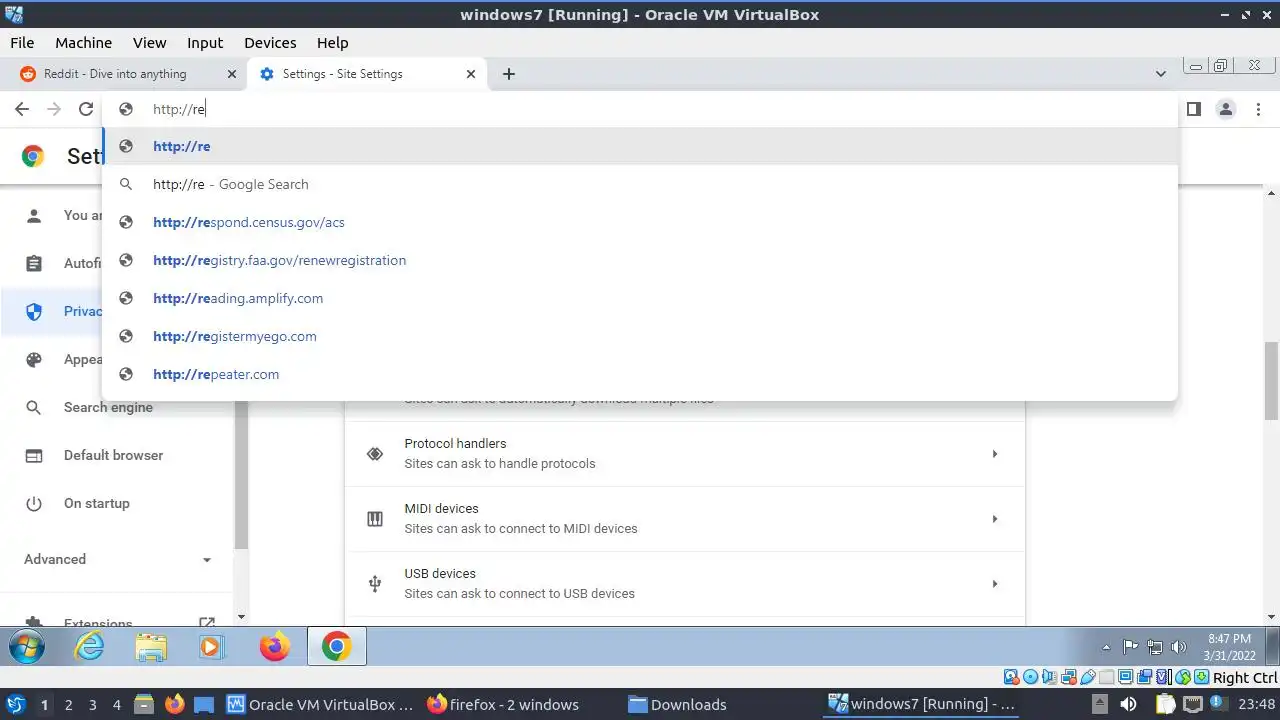Image resolution: width=1280 pixels, height=720 pixels.
Task: Open Windows Media Player in the taskbar
Action: [211, 647]
